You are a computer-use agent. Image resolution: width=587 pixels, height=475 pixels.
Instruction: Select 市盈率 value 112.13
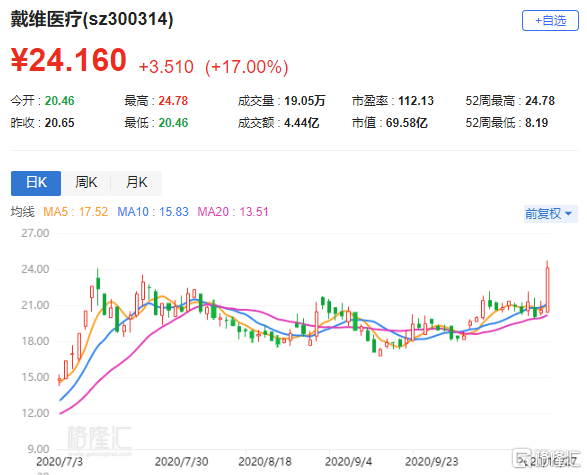tap(416, 101)
